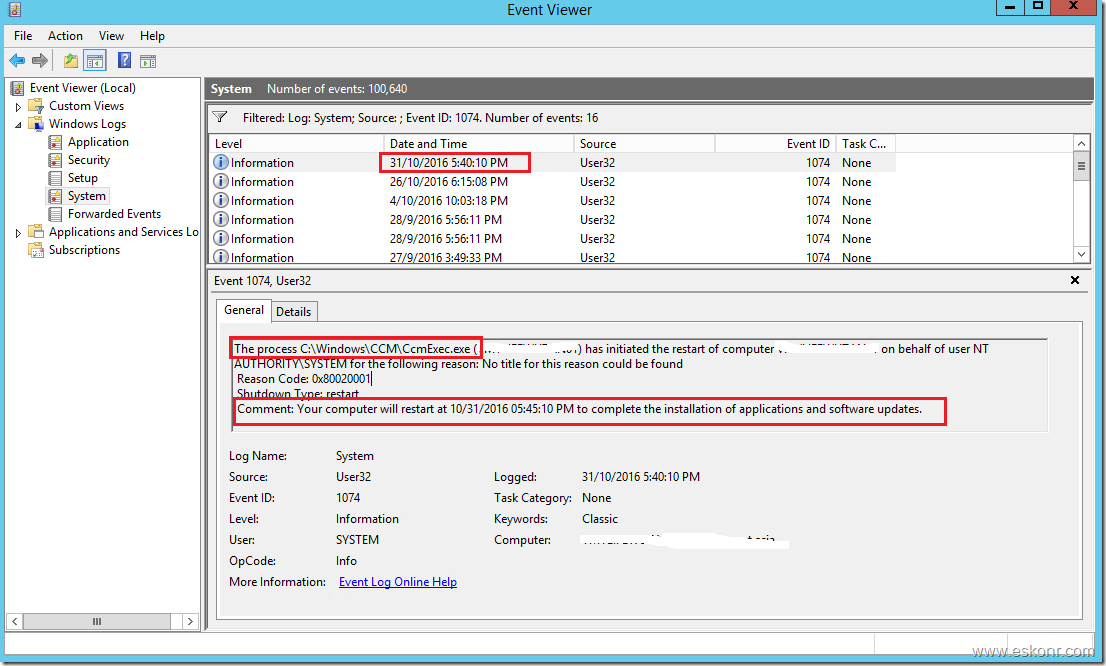This screenshot has width=1106, height=666.
Task: Expand the Applications and Services Logs node
Action: pyautogui.click(x=17, y=231)
